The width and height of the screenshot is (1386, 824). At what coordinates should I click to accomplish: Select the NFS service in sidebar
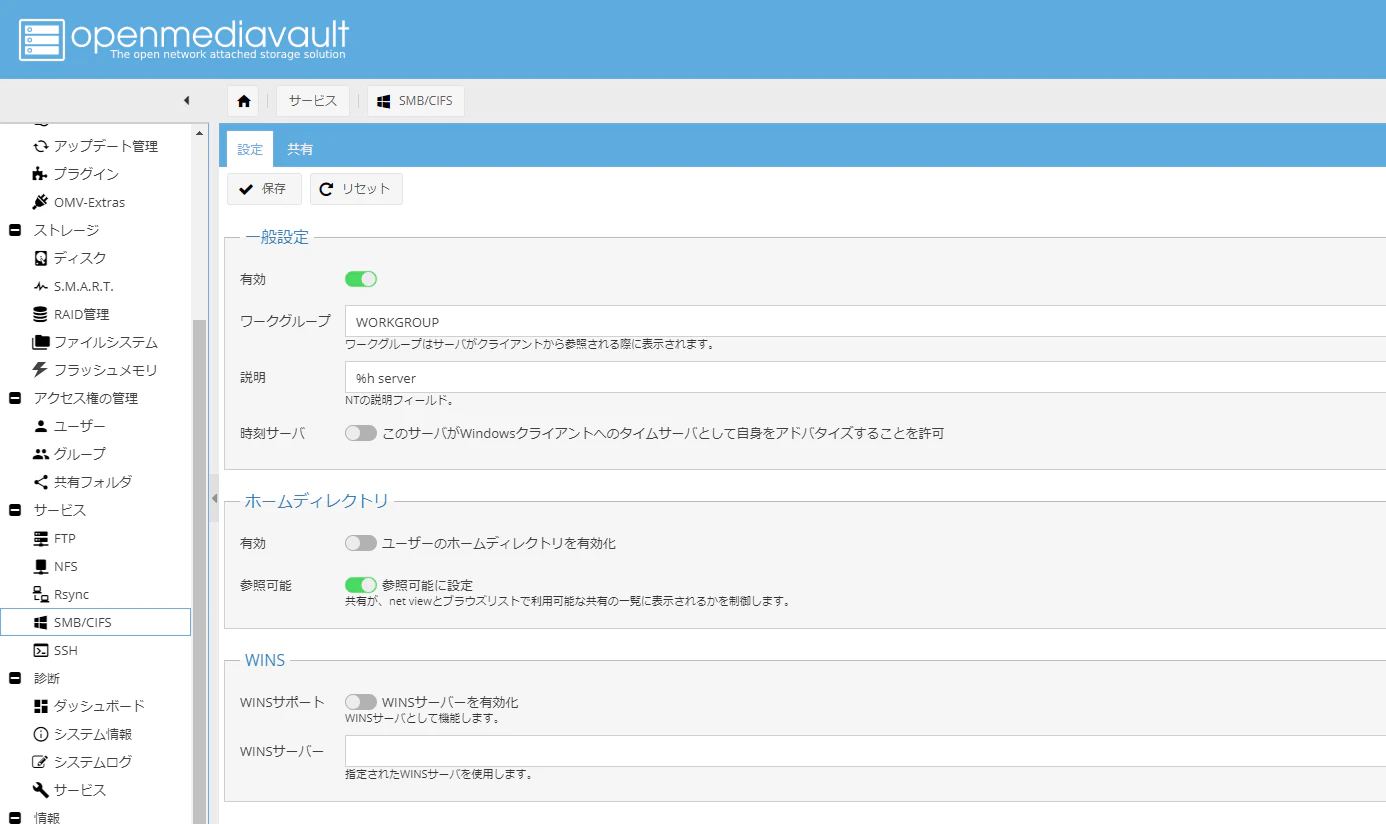click(x=63, y=566)
